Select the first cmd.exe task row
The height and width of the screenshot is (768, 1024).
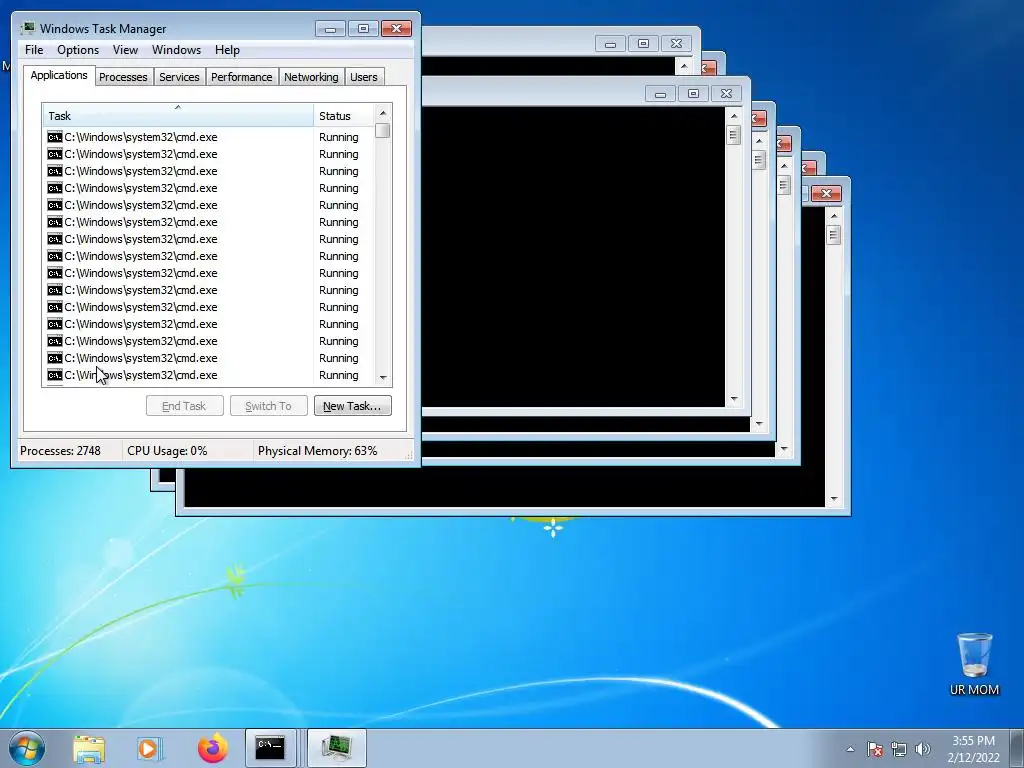tap(209, 137)
